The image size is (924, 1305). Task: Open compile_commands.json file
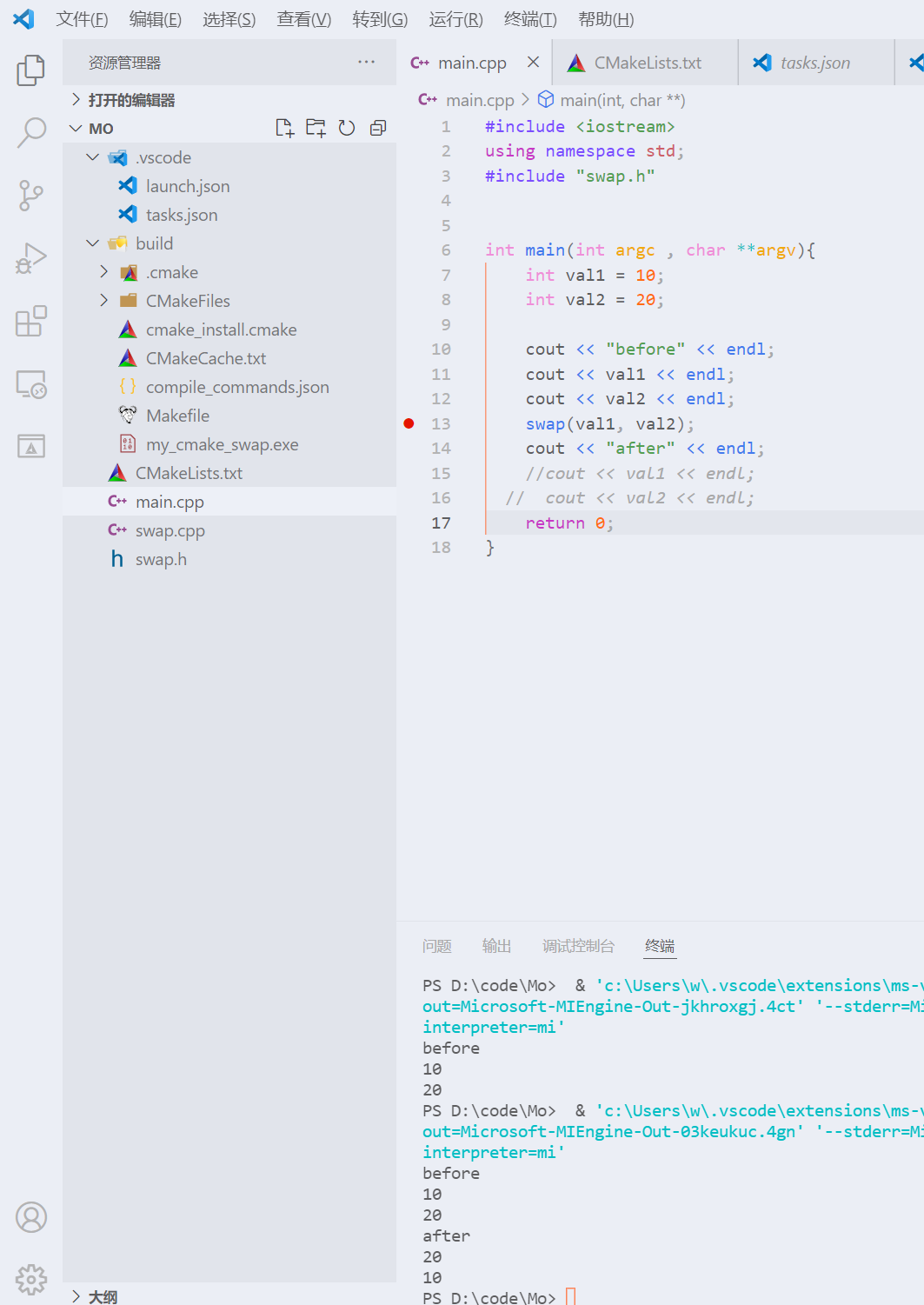tap(229, 387)
